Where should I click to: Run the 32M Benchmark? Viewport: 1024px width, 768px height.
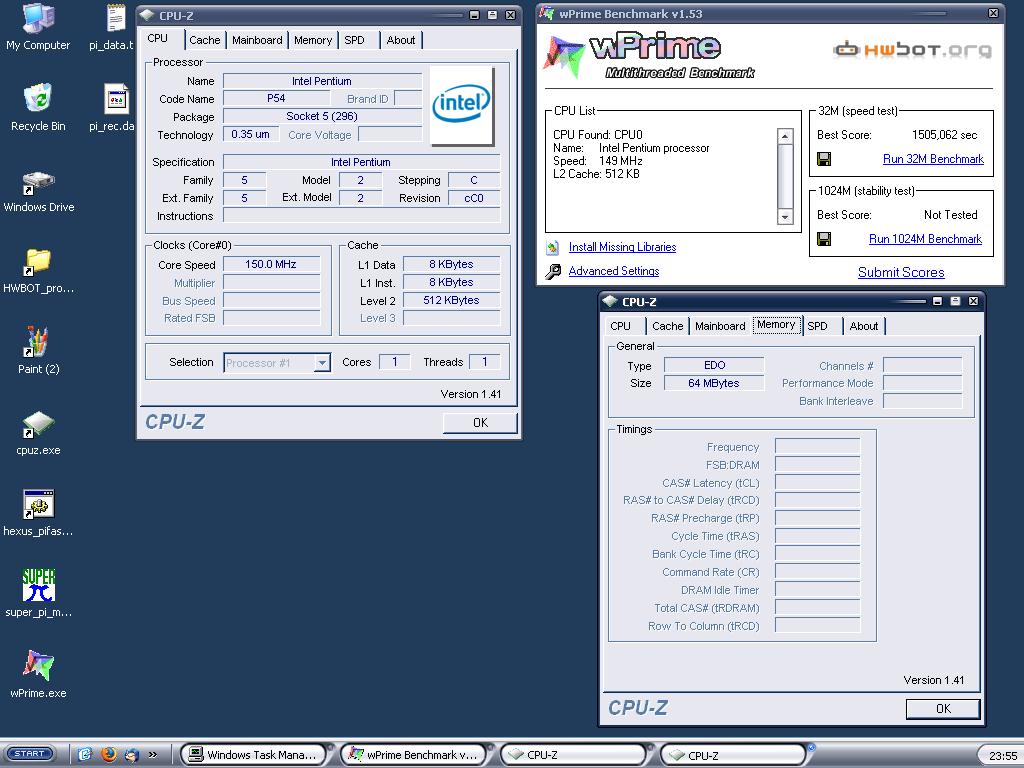933,159
